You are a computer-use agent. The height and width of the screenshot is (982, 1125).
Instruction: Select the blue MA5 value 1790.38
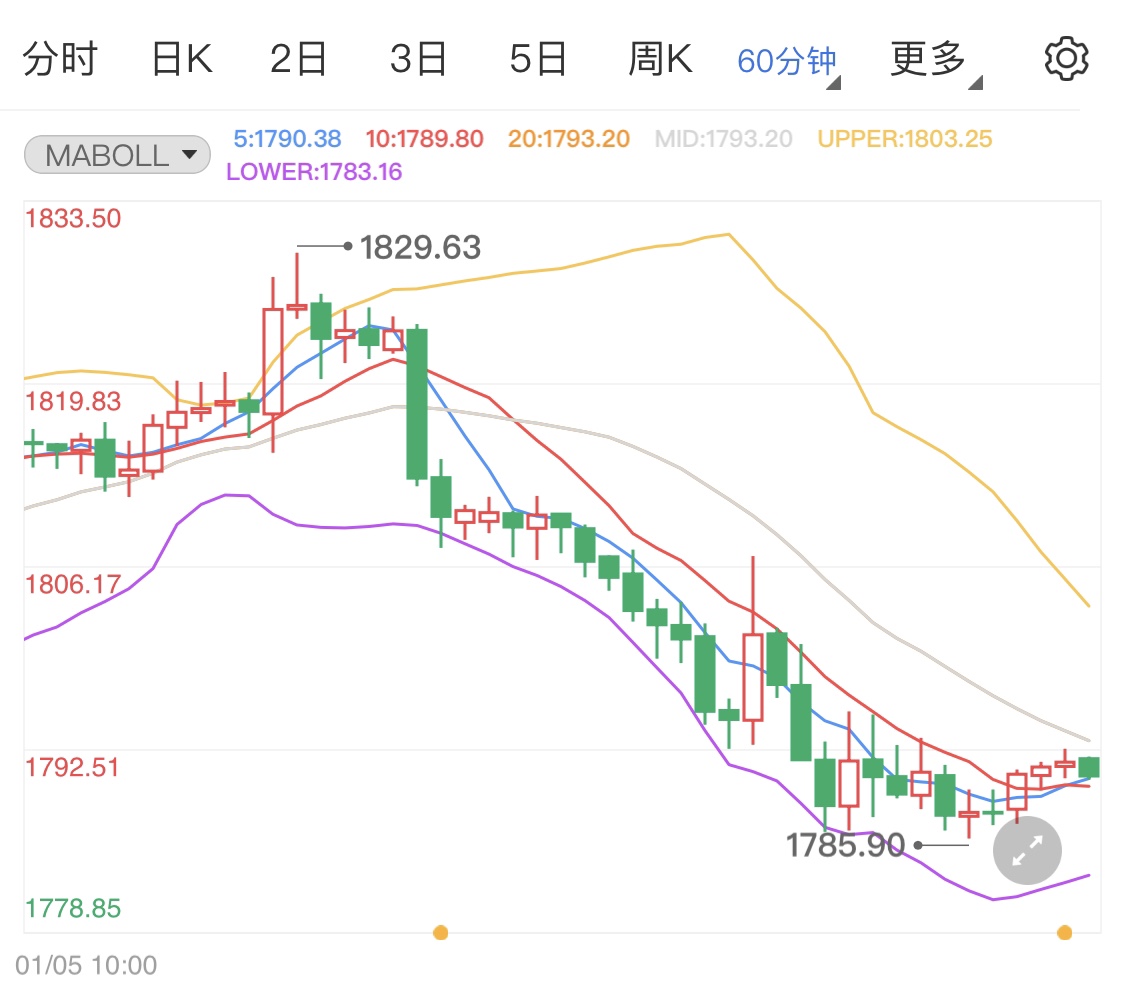[x=287, y=139]
